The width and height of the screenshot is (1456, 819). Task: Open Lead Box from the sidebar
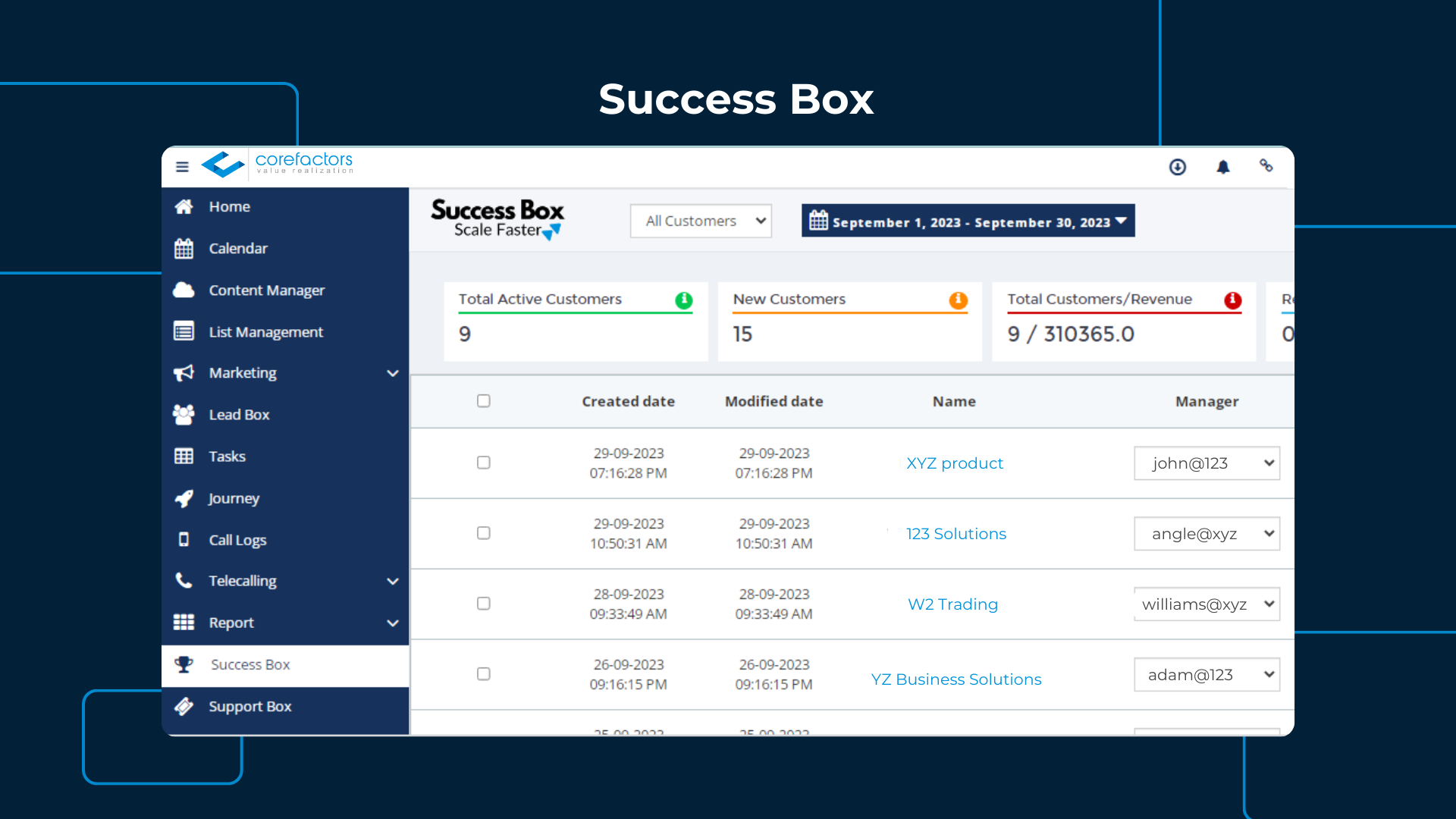(239, 415)
